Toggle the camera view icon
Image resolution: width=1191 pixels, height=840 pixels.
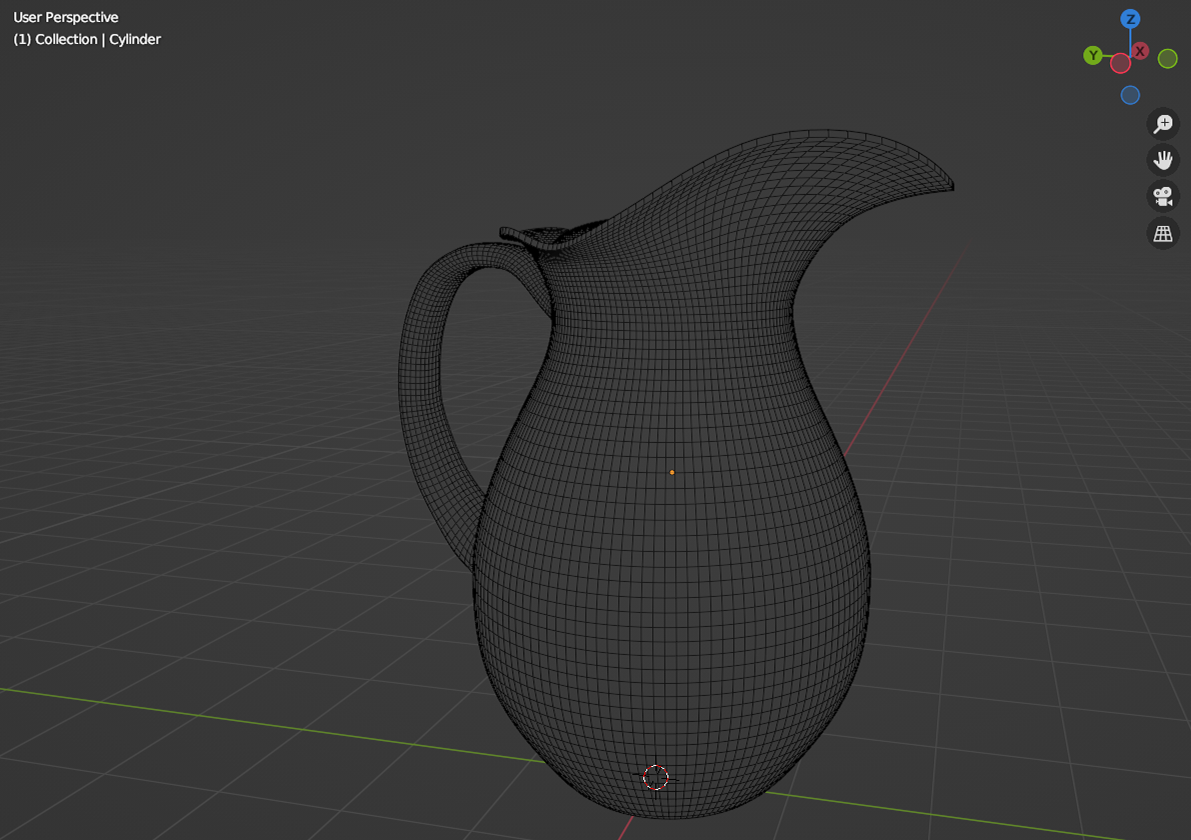tap(1163, 197)
